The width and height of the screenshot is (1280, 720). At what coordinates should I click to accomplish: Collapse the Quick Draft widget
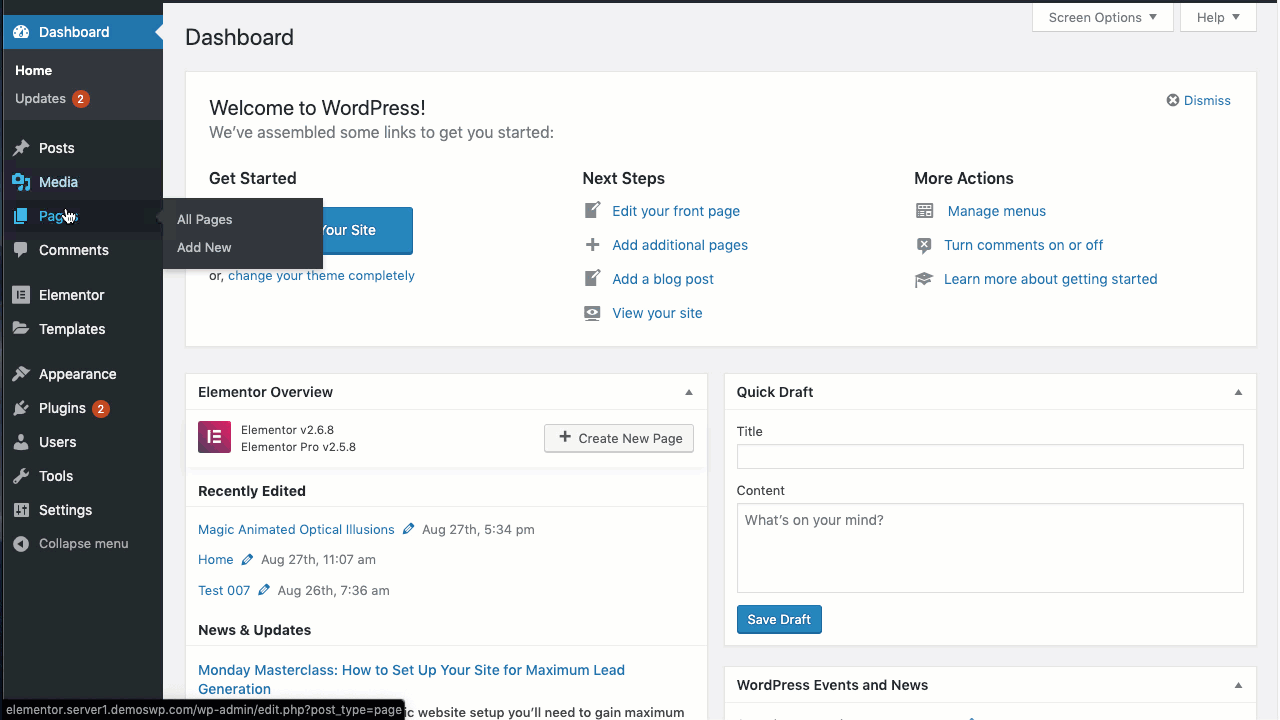tap(1238, 392)
